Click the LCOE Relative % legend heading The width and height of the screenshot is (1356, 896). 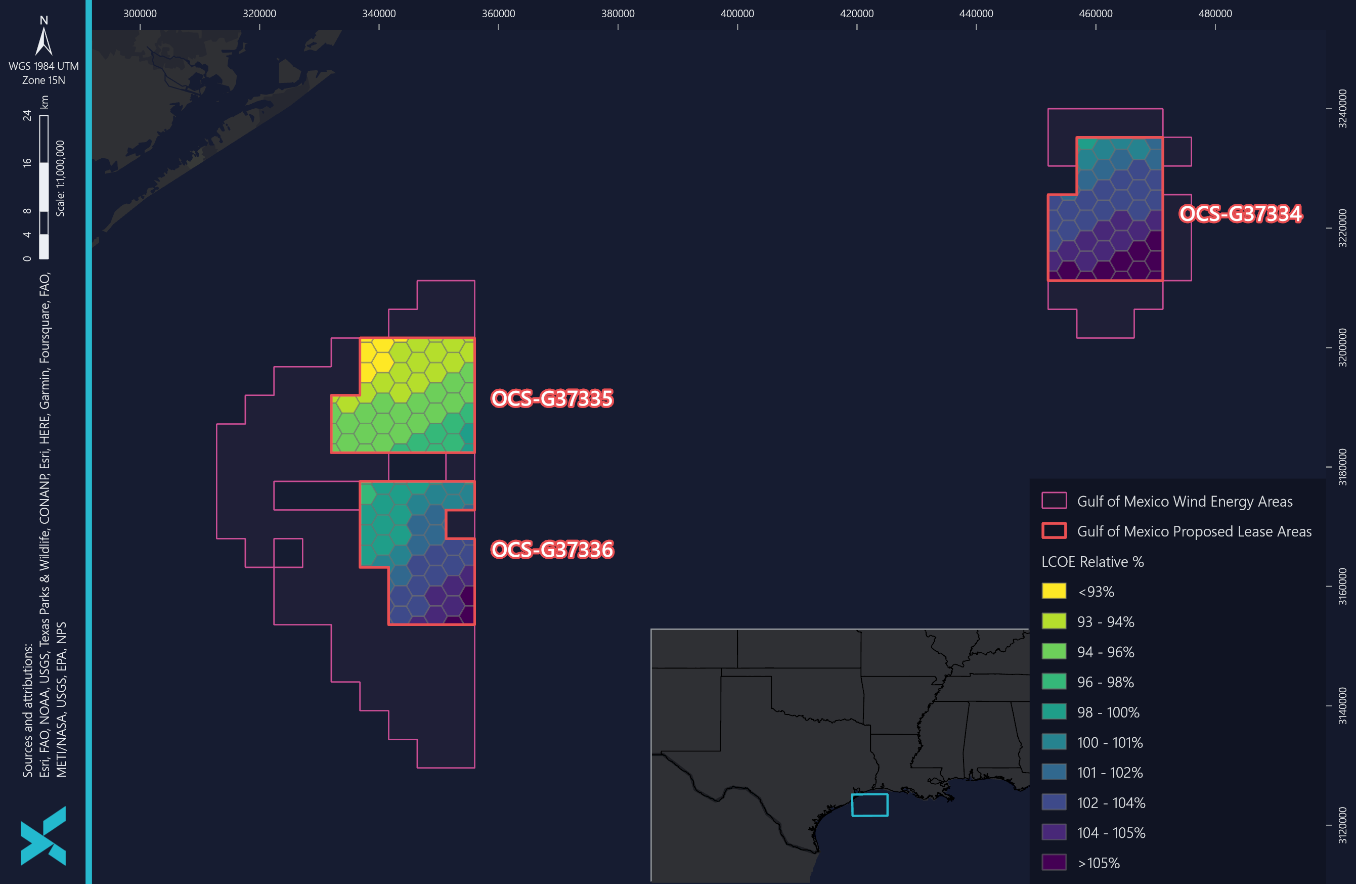(1092, 562)
